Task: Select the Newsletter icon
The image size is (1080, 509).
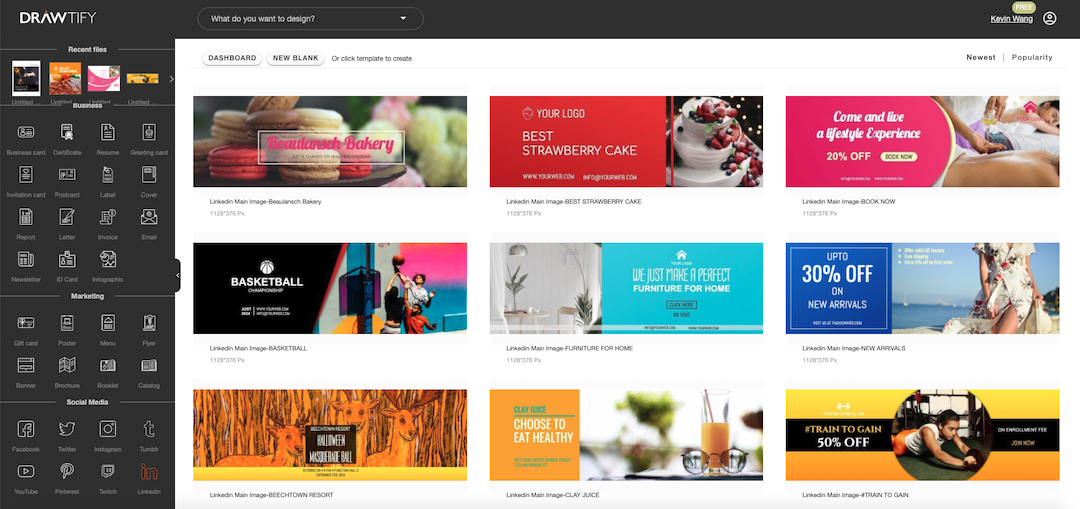Action: click(x=25, y=260)
